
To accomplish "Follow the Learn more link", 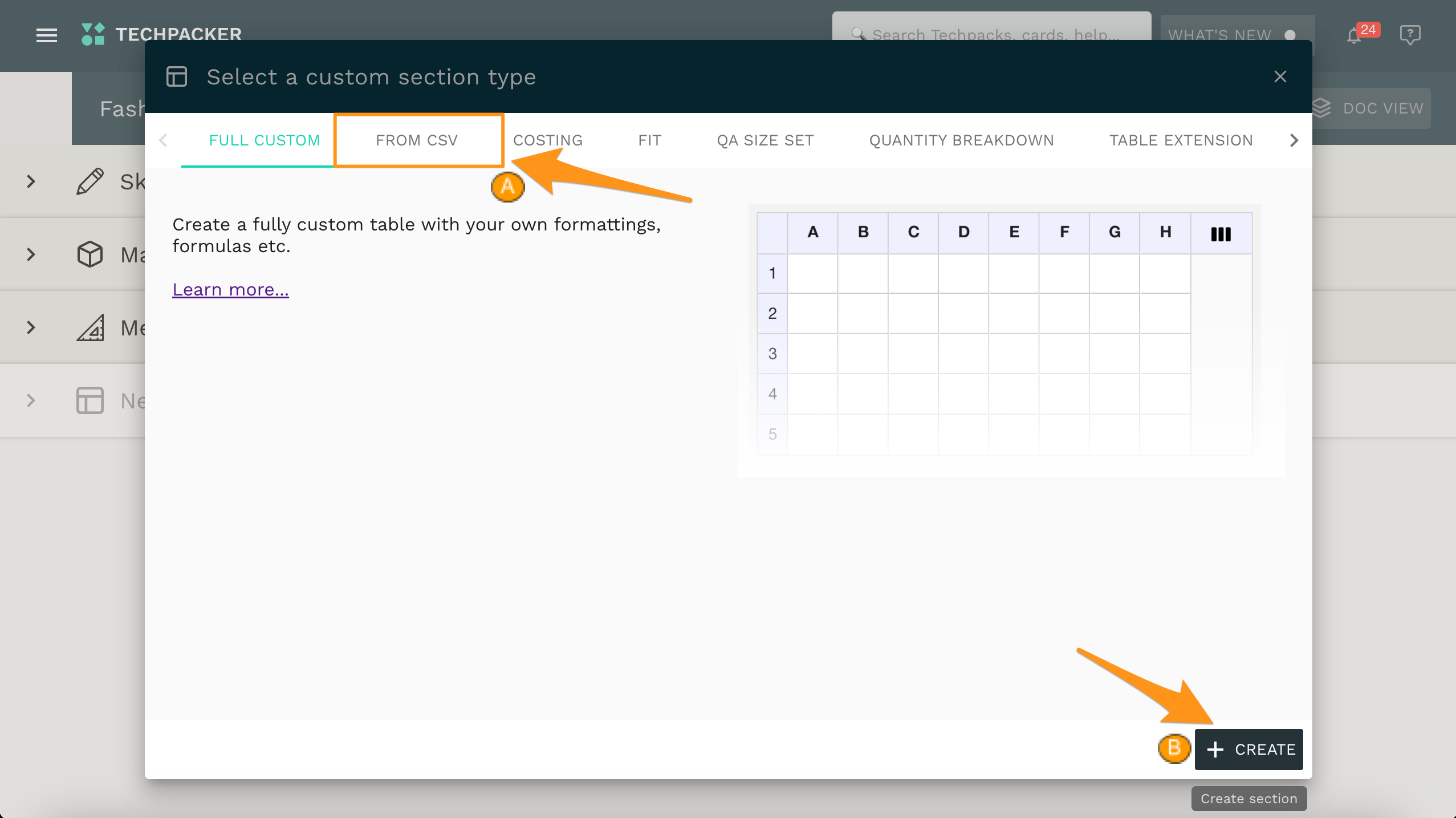I will [230, 290].
